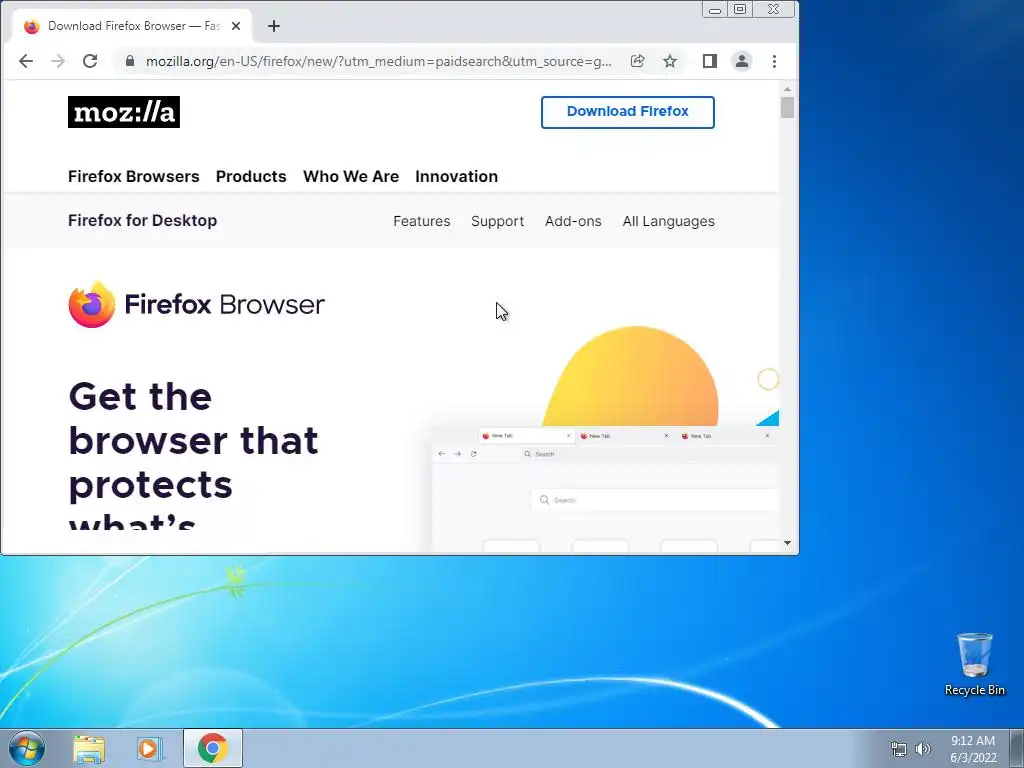Launch Windows Media Player from taskbar
Image resolution: width=1024 pixels, height=768 pixels.
pos(150,749)
